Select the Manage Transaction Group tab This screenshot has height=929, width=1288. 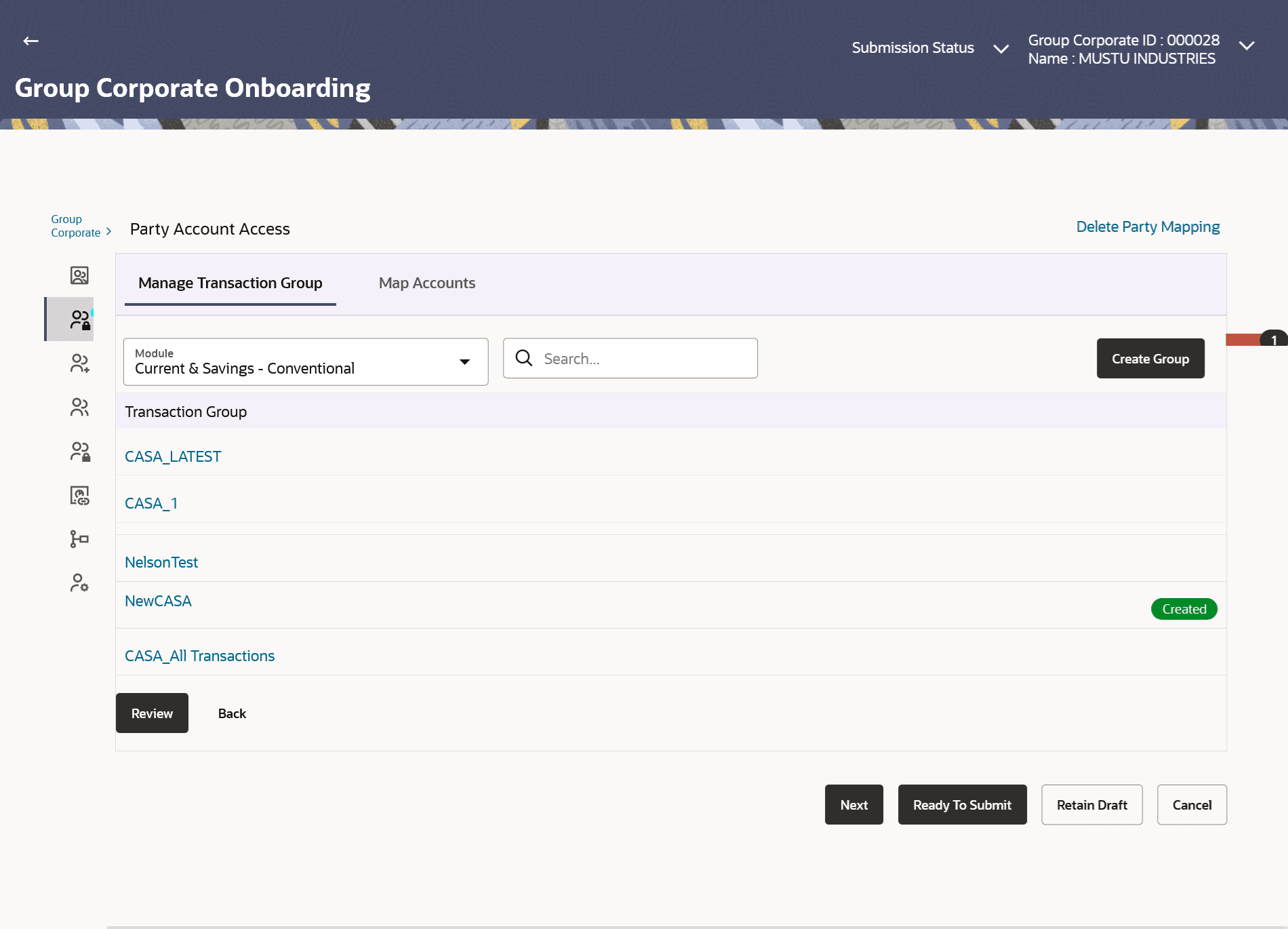tap(230, 283)
